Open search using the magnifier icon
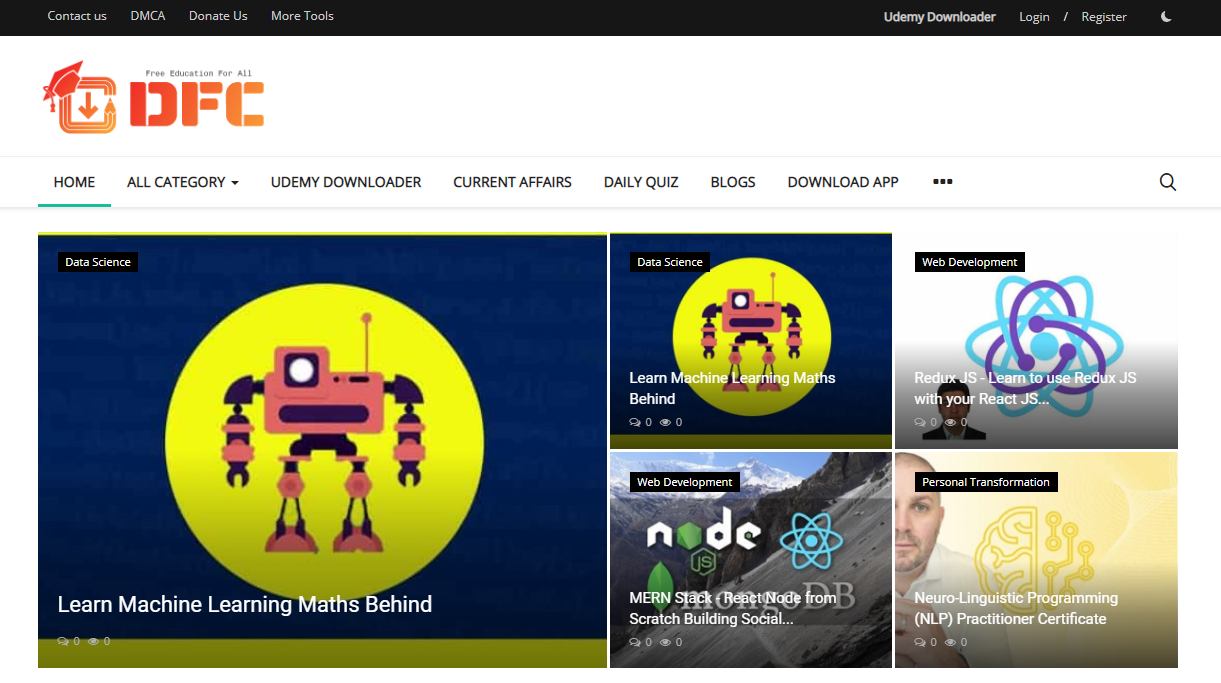The width and height of the screenshot is (1221, 683). (x=1167, y=182)
